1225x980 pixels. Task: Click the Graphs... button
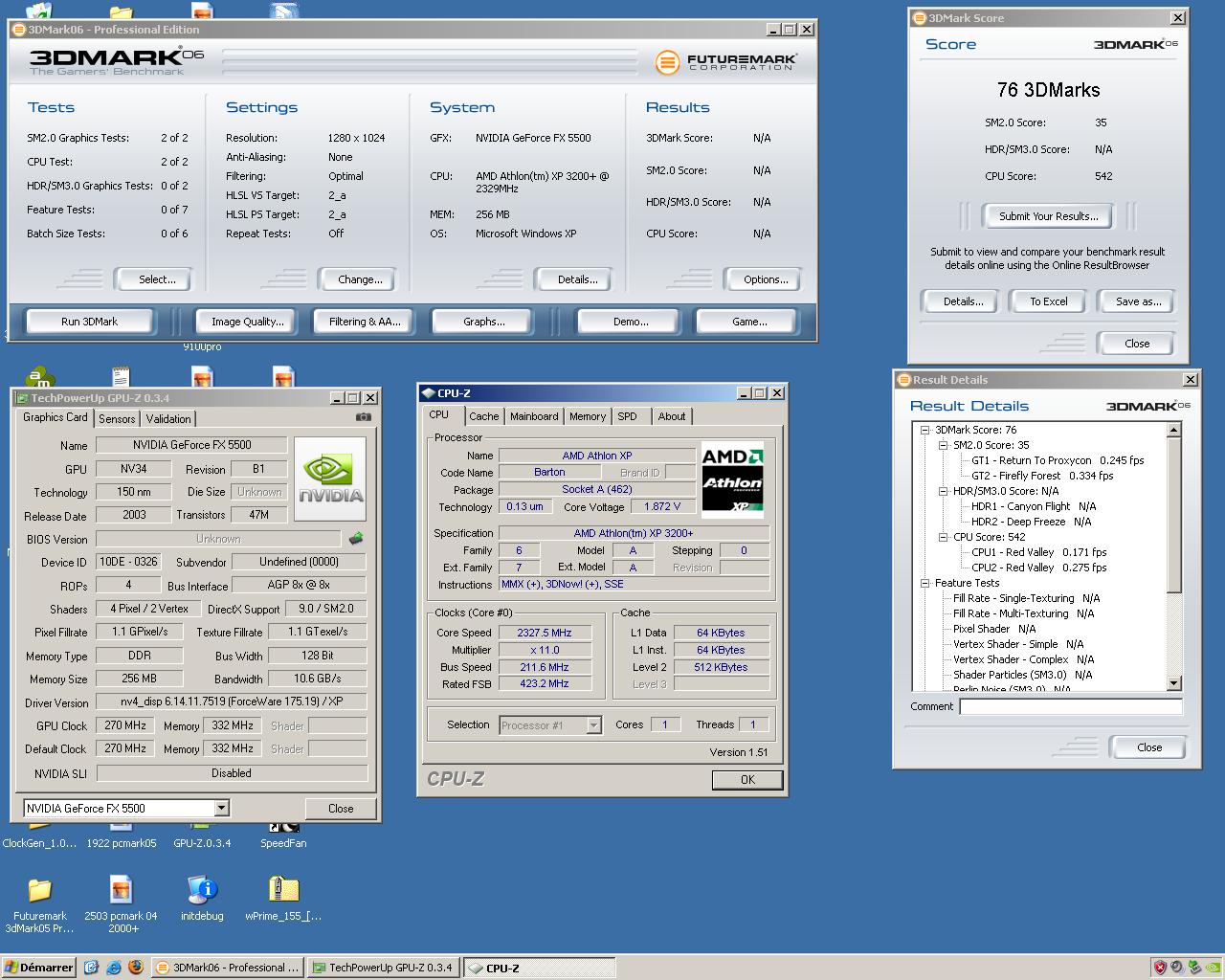click(x=483, y=322)
